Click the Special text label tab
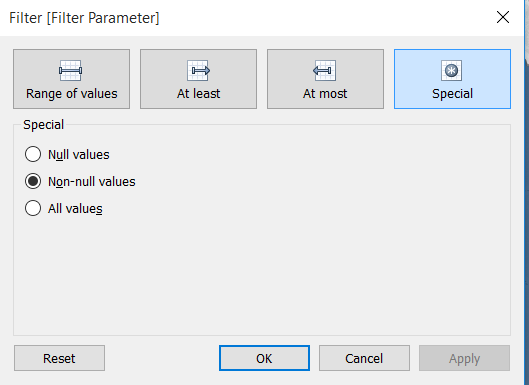The height and width of the screenshot is (385, 529). click(452, 94)
